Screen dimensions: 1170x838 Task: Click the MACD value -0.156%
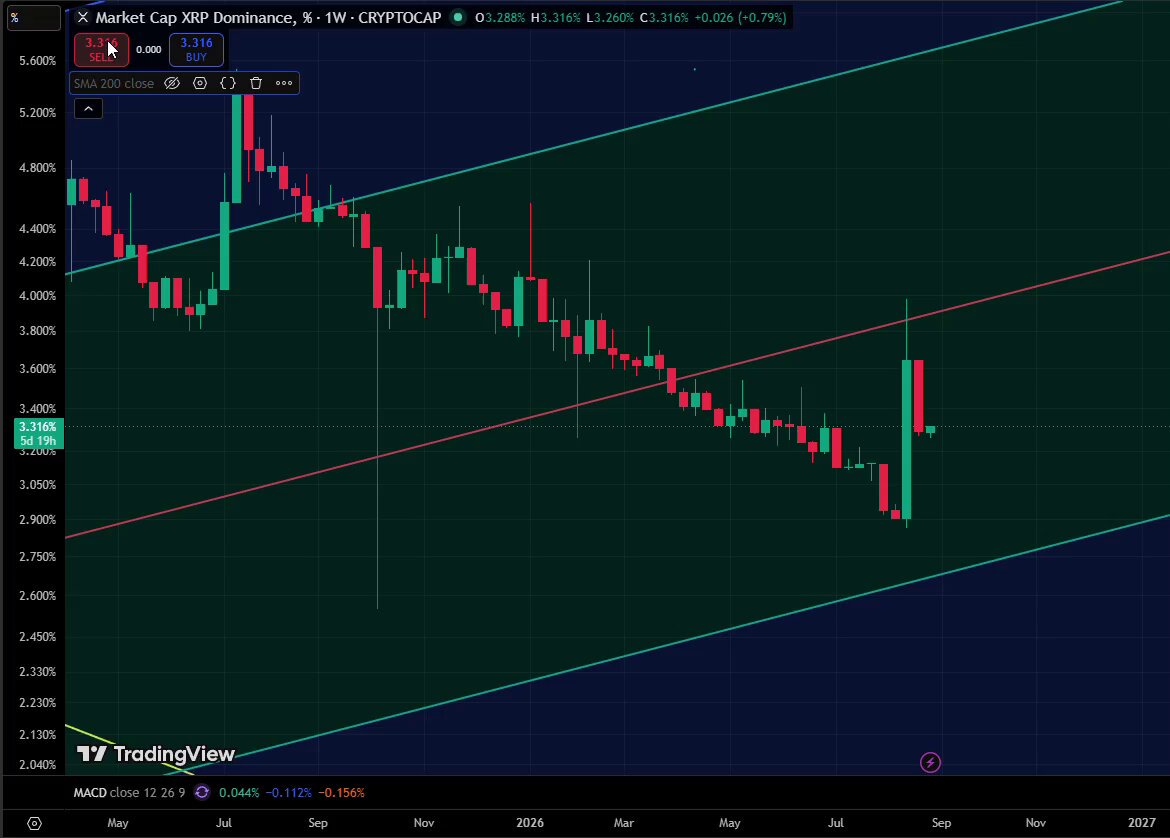[x=341, y=792]
